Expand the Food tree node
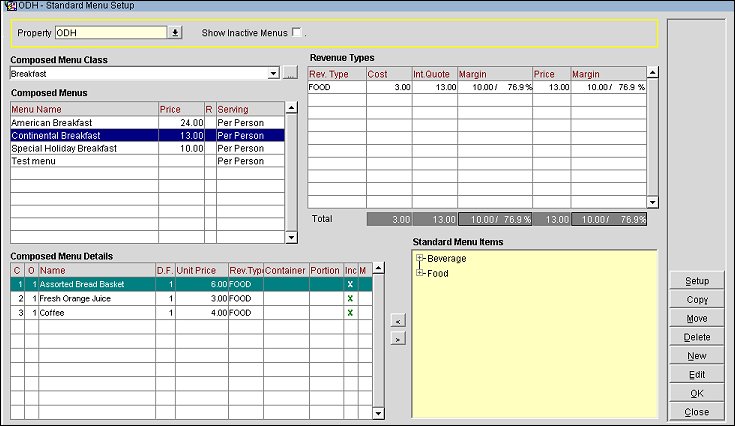The image size is (735, 426). pos(420,273)
